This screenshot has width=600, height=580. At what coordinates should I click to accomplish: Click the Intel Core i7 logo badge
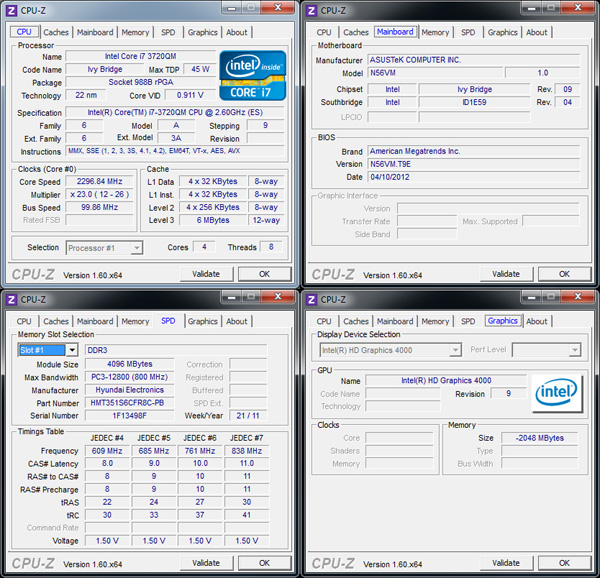(x=253, y=75)
